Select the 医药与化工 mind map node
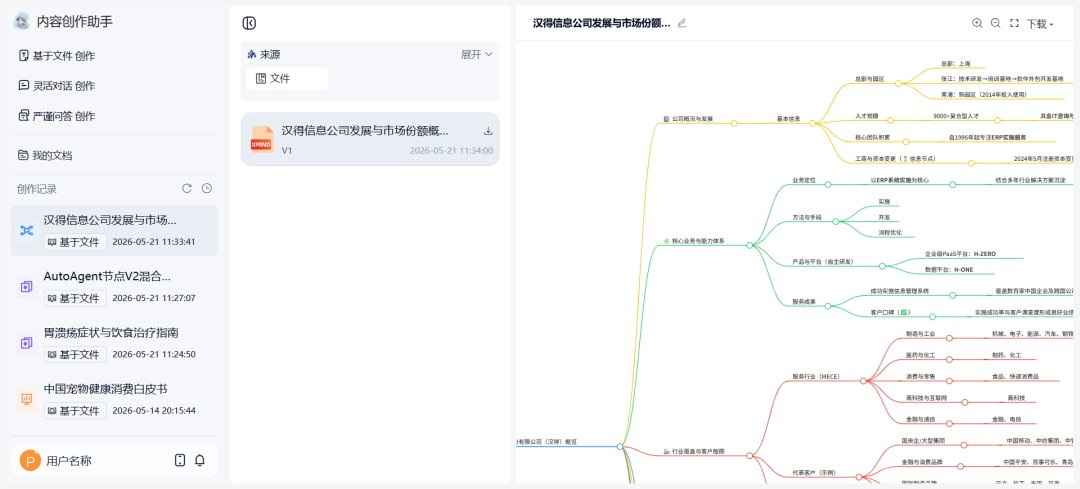1080x489 pixels. [x=920, y=355]
